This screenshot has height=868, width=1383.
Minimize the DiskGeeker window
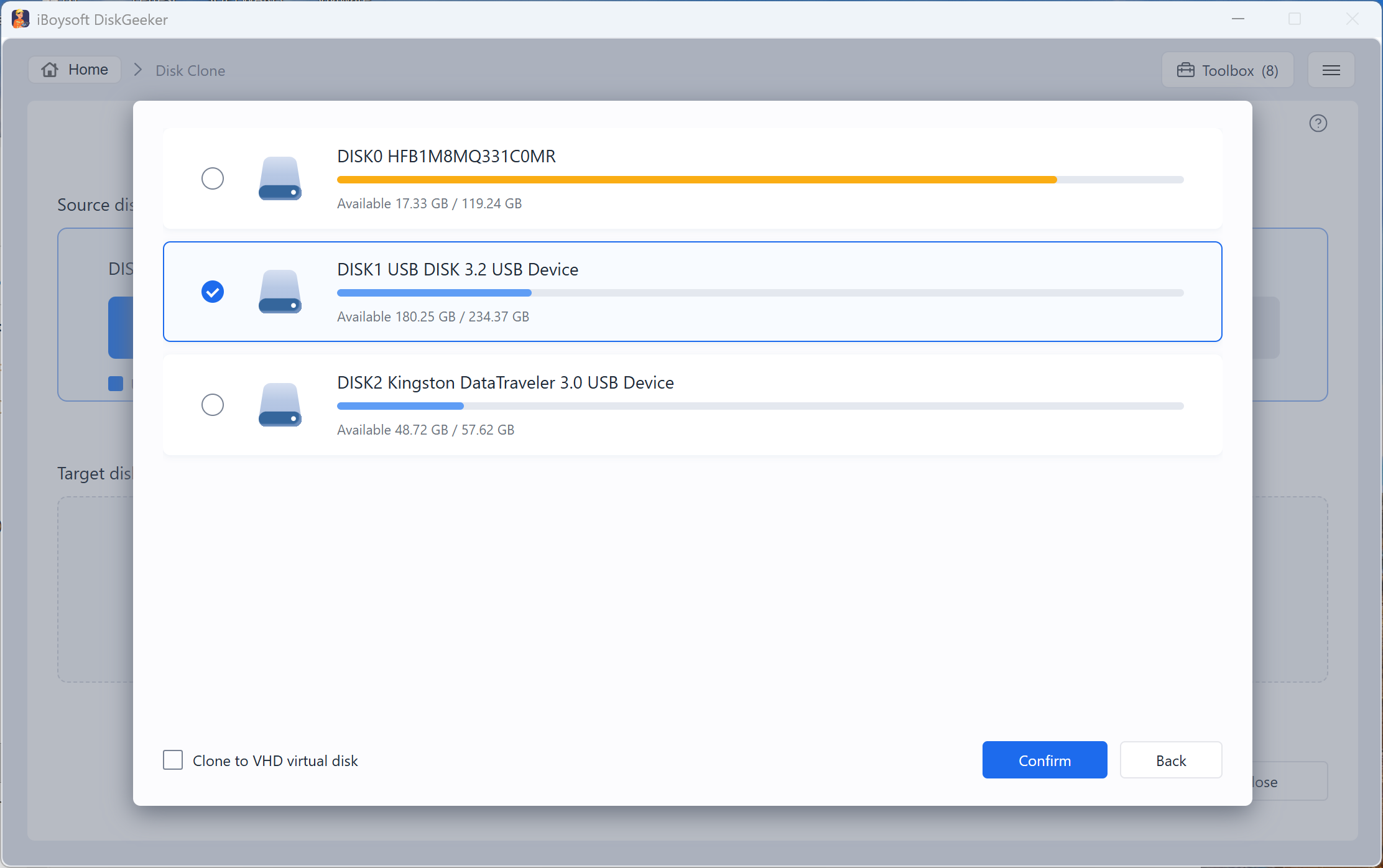click(1238, 19)
